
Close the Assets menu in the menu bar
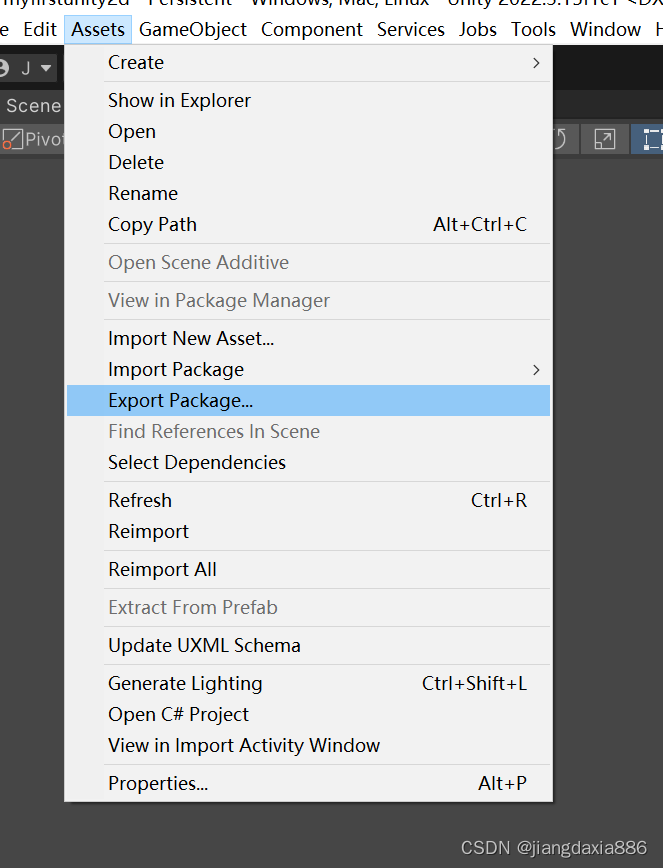pyautogui.click(x=98, y=29)
